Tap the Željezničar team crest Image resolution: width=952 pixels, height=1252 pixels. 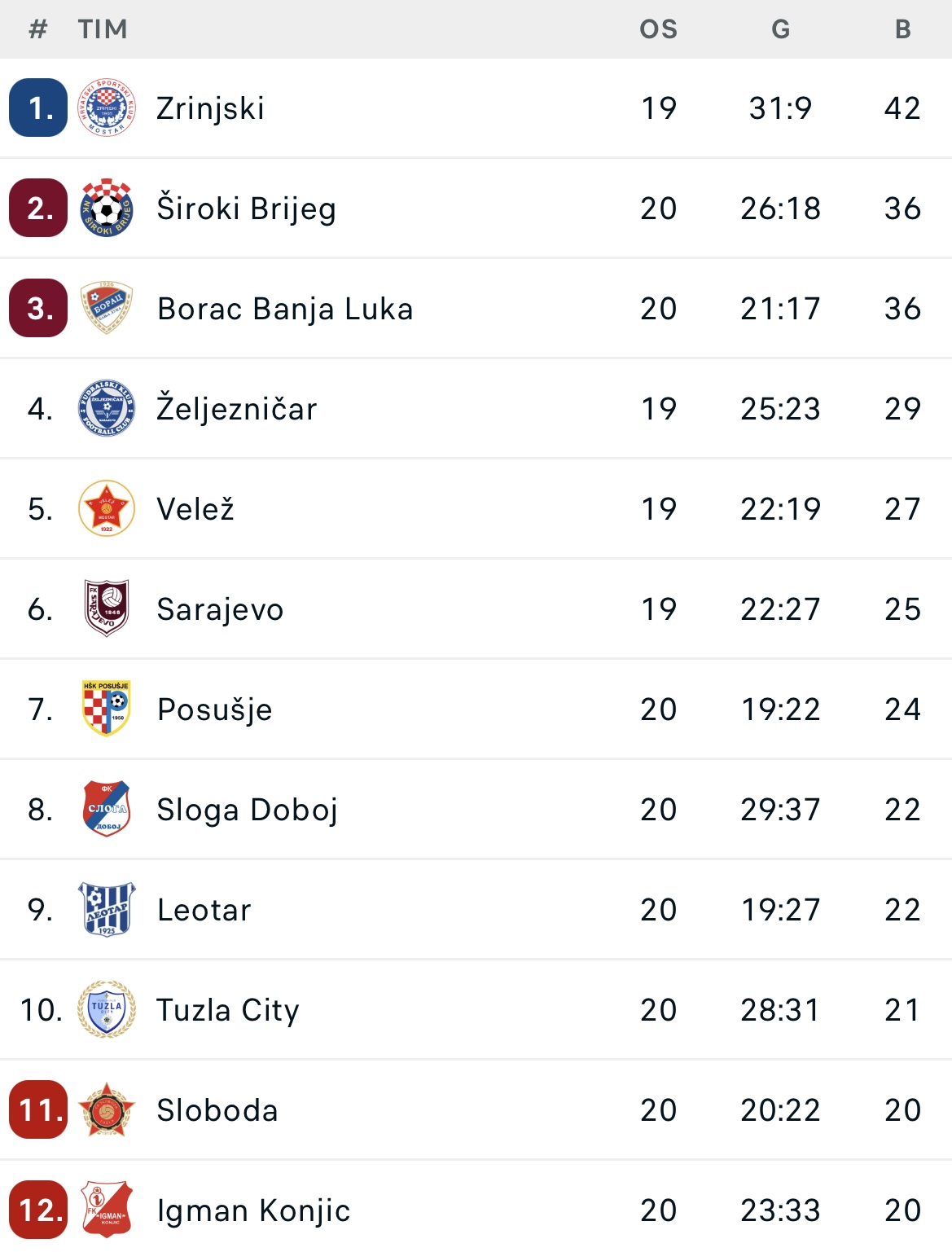point(107,408)
